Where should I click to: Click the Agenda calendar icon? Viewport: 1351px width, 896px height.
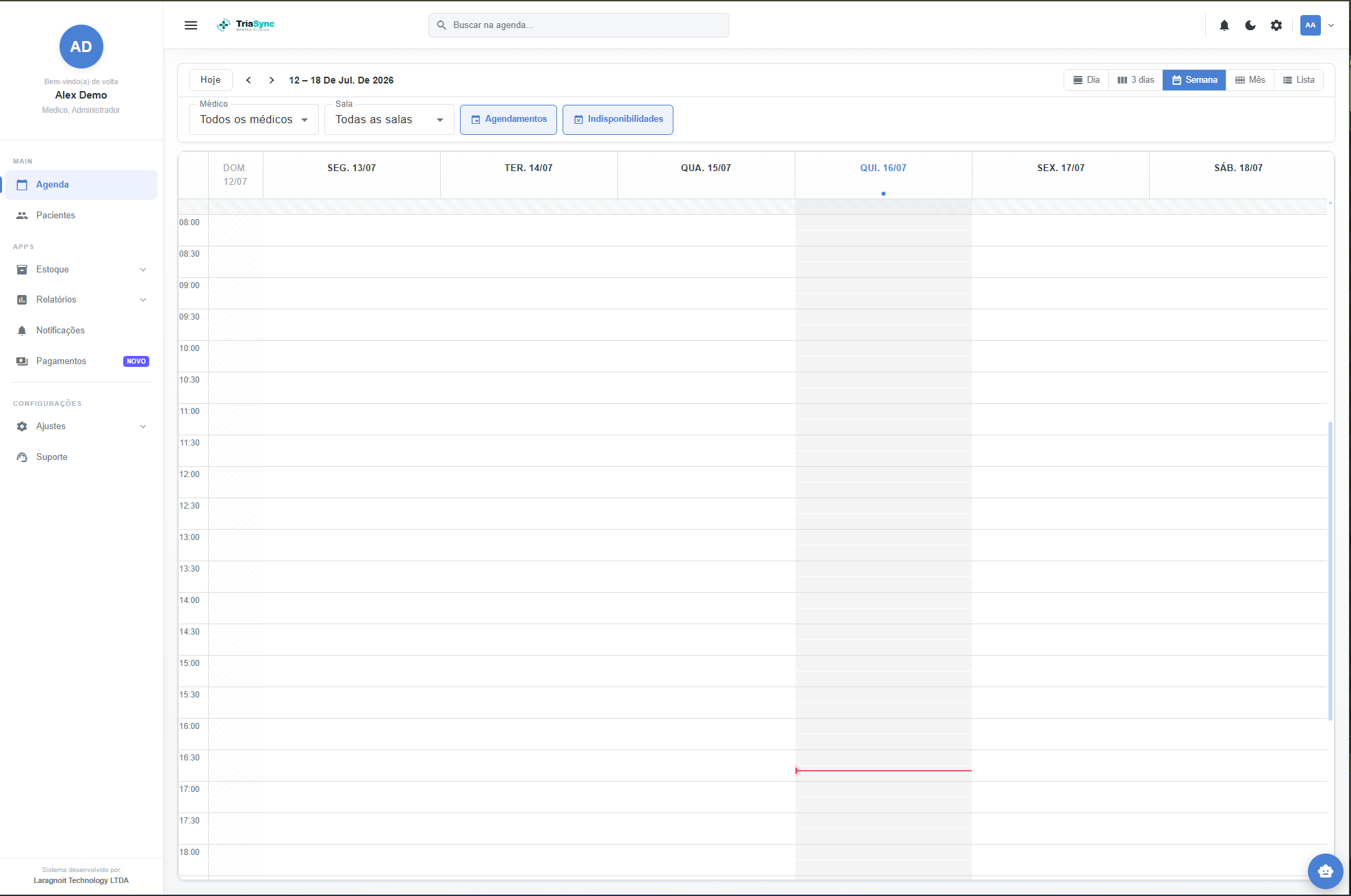point(22,185)
